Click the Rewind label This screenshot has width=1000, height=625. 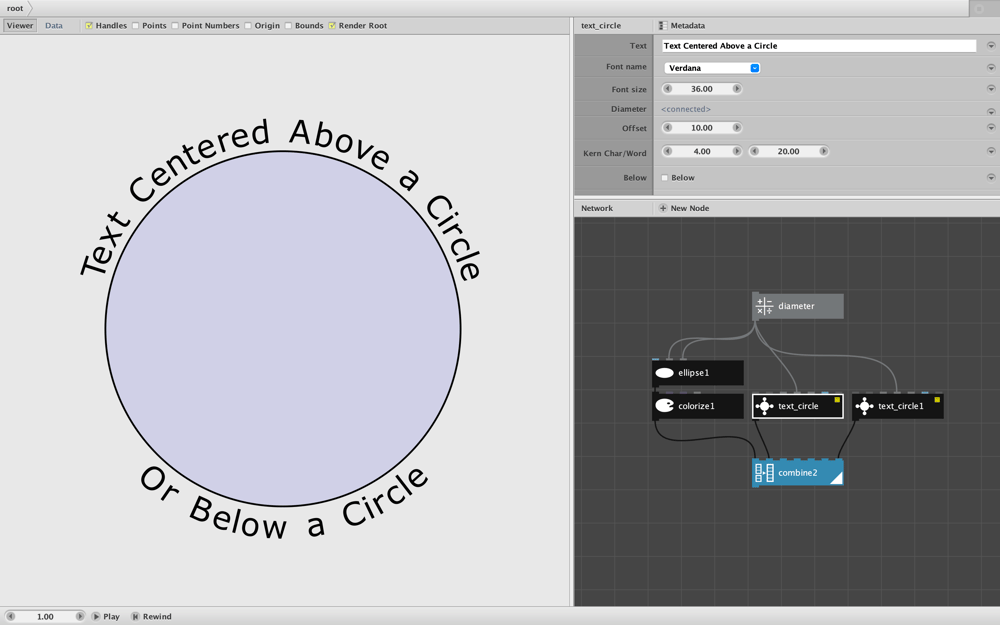pos(157,616)
